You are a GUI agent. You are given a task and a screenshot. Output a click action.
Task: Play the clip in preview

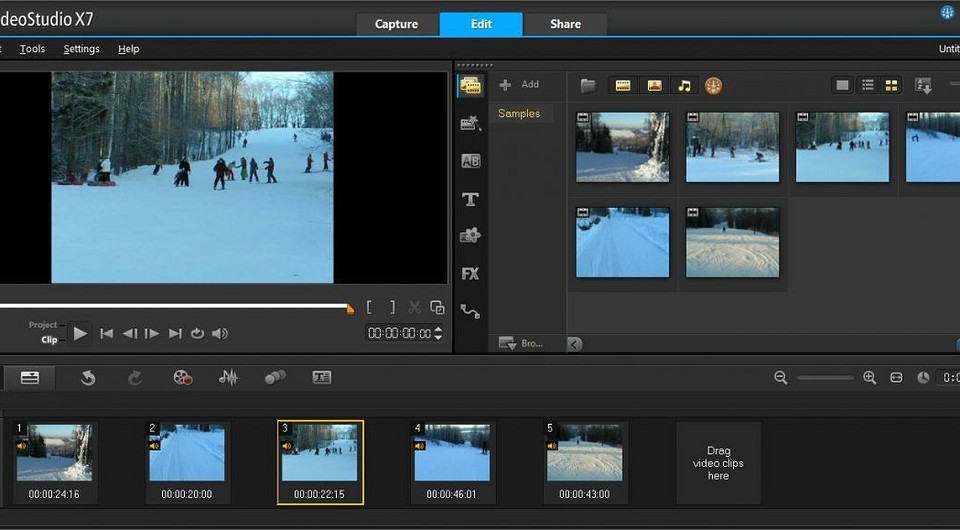80,334
